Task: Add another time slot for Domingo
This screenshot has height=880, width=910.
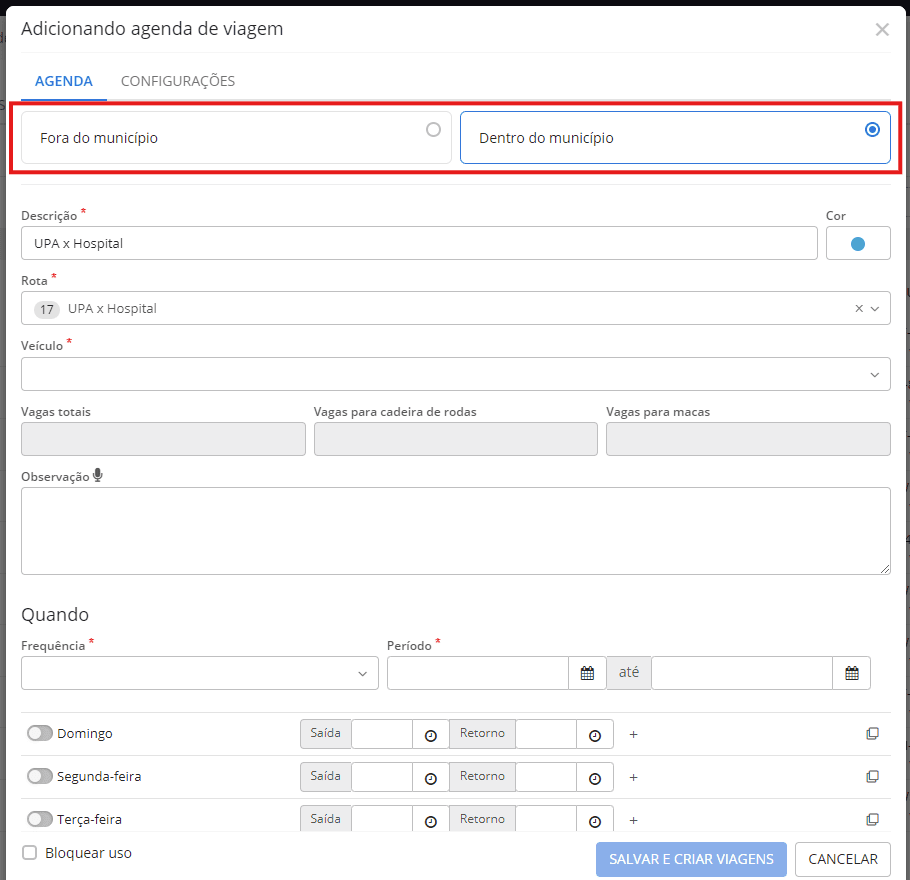Action: coord(633,735)
